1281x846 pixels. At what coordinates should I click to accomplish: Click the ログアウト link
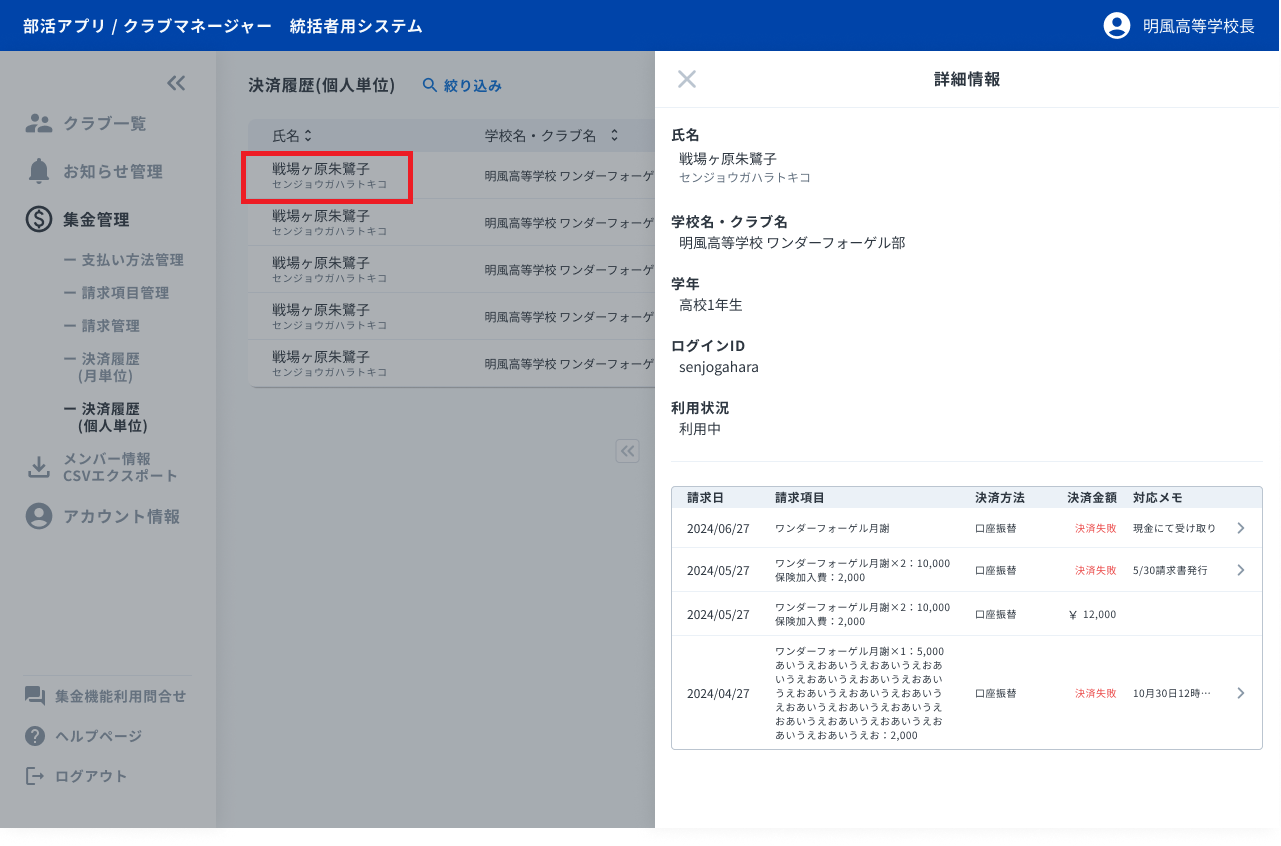tap(92, 776)
